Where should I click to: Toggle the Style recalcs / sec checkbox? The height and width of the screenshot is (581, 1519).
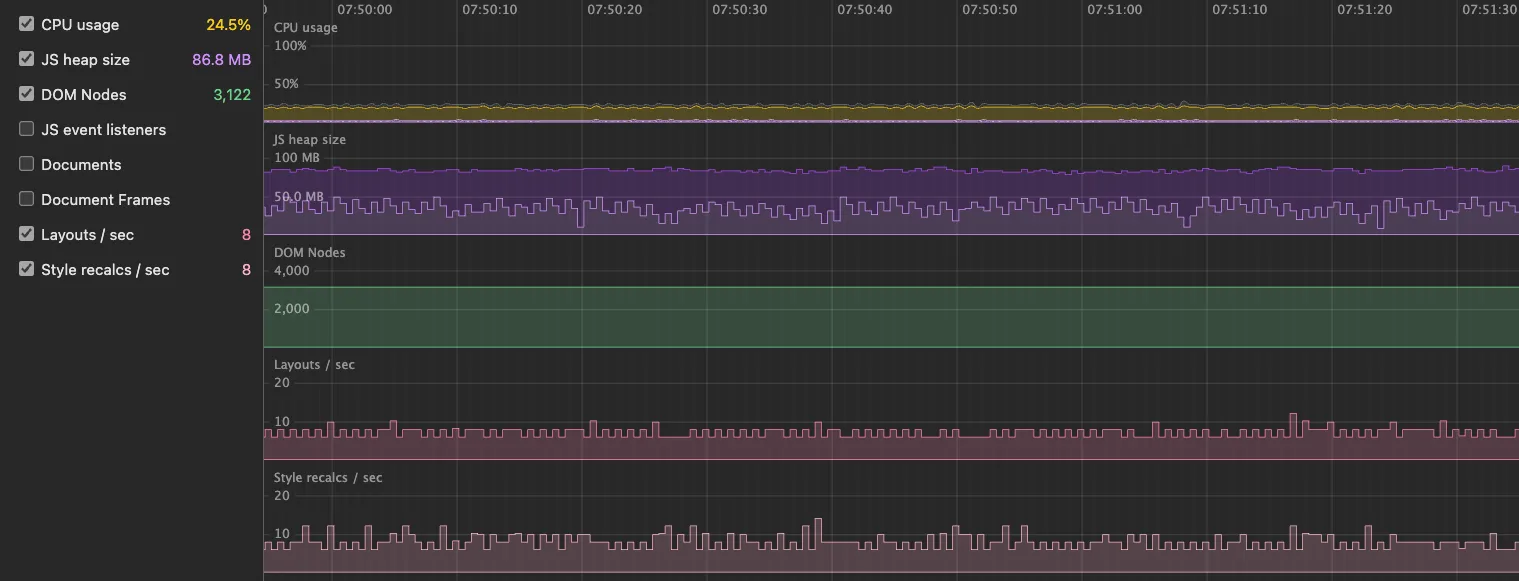pos(27,269)
